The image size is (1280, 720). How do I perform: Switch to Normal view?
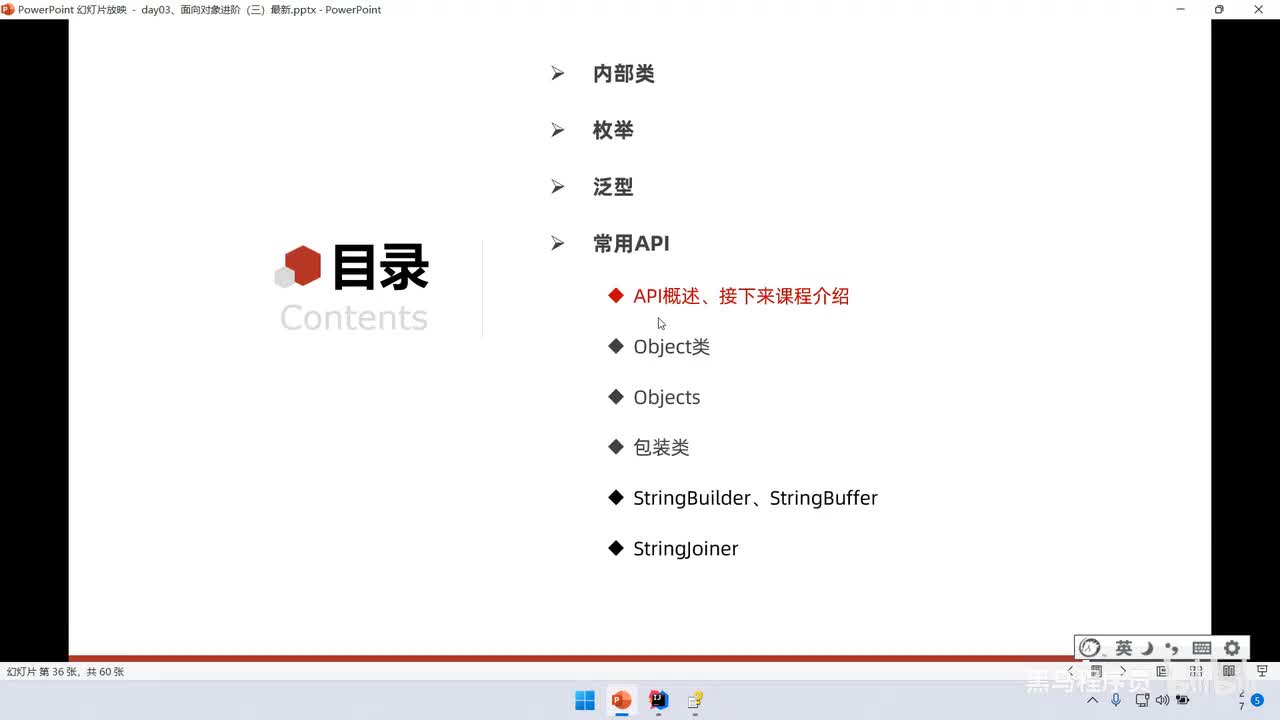pos(1162,671)
